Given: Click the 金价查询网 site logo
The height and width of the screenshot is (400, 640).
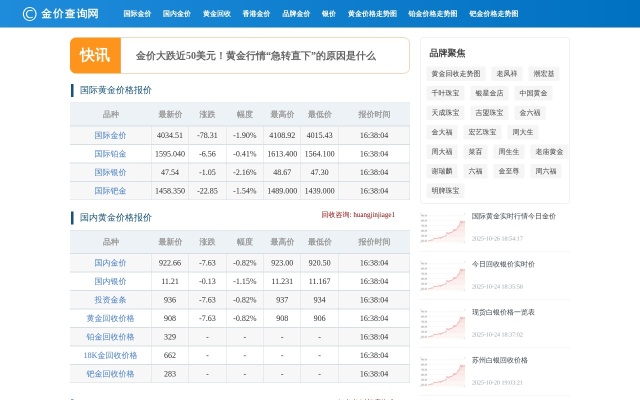Looking at the screenshot, I should tap(60, 13).
